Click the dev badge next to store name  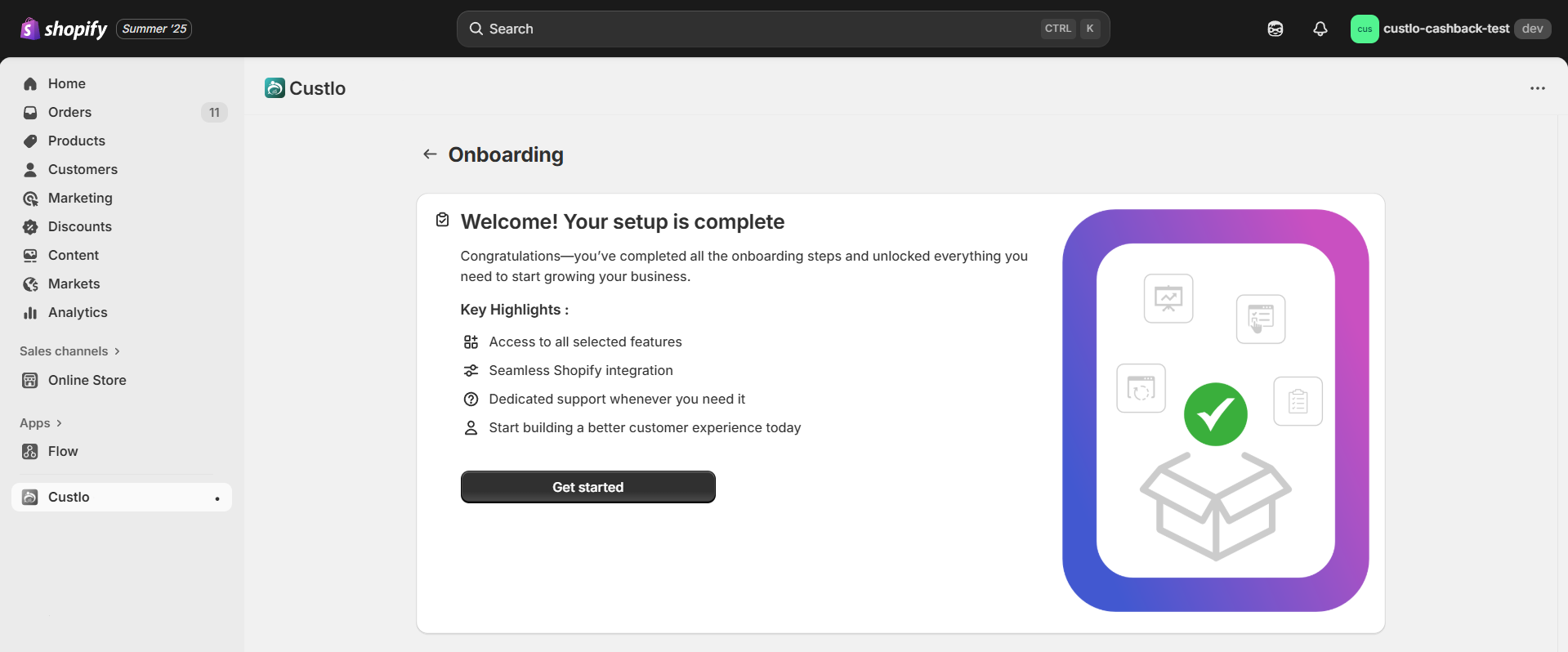pyautogui.click(x=1533, y=29)
